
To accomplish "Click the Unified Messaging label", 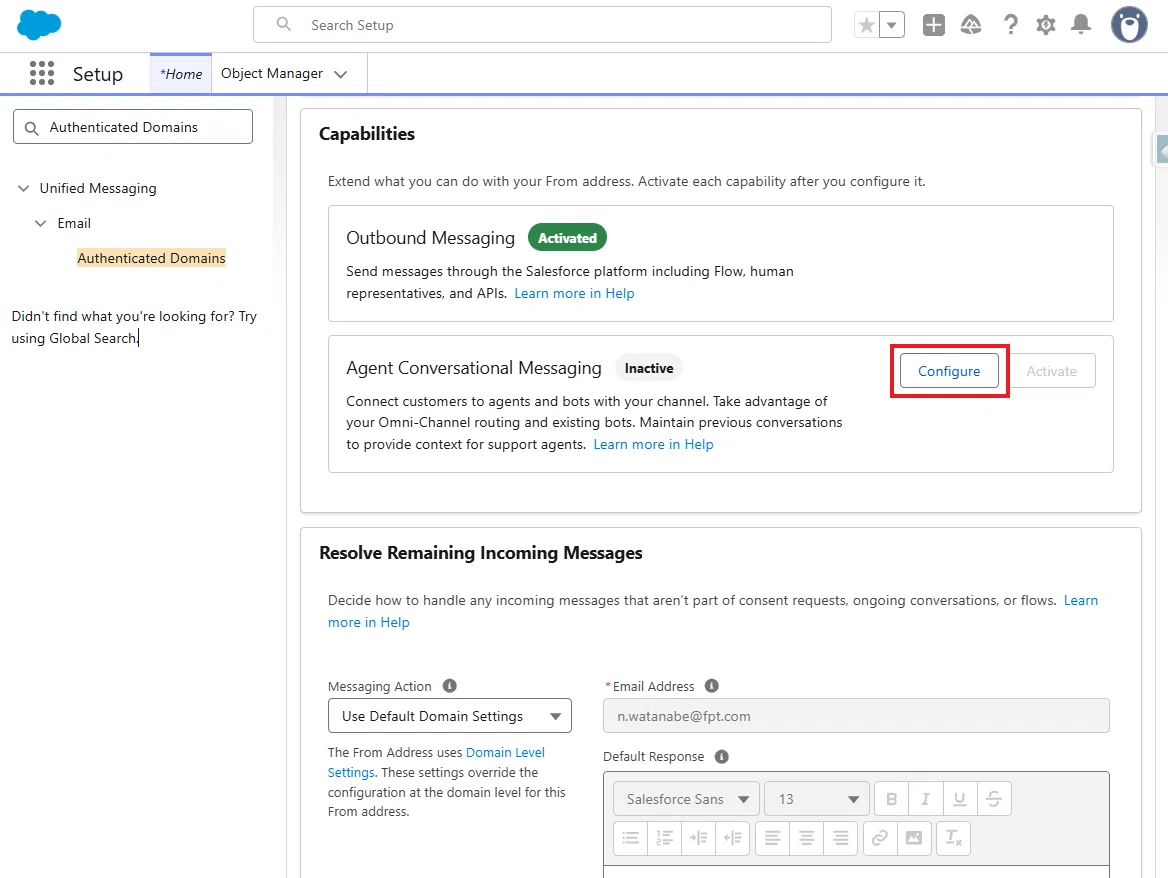I will 98,188.
